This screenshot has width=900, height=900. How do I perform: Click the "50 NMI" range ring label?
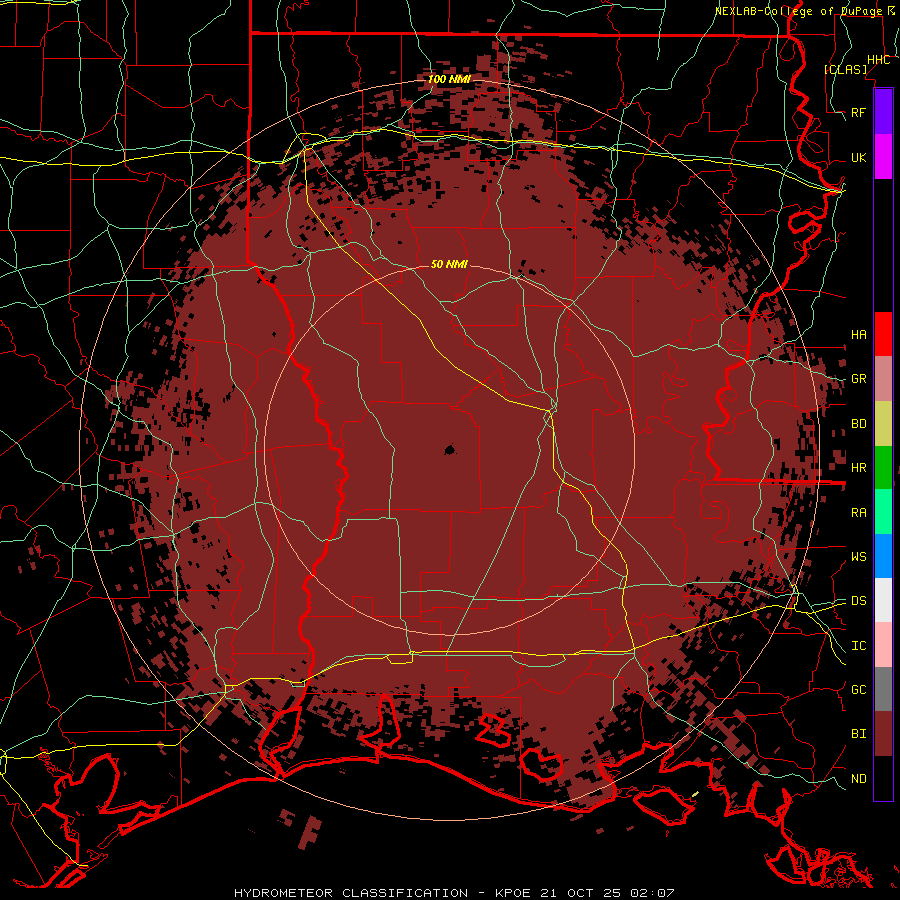(x=449, y=264)
